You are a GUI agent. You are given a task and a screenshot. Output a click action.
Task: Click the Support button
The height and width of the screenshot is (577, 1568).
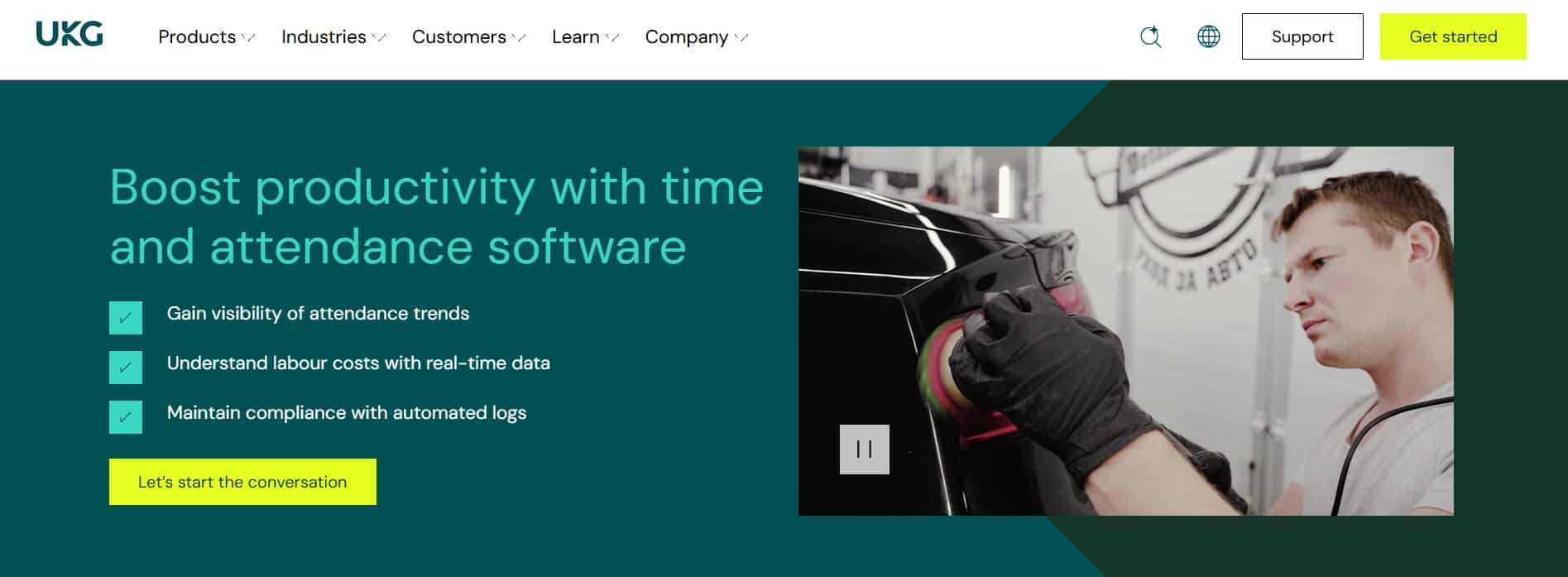1302,36
